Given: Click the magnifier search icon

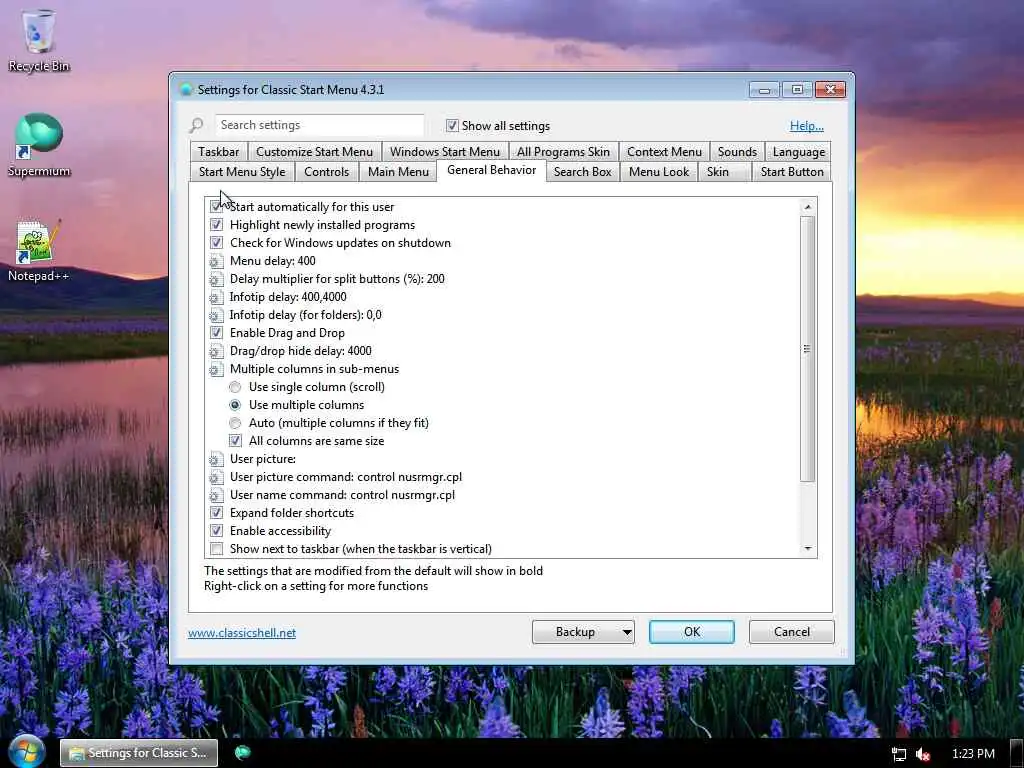Looking at the screenshot, I should (197, 125).
